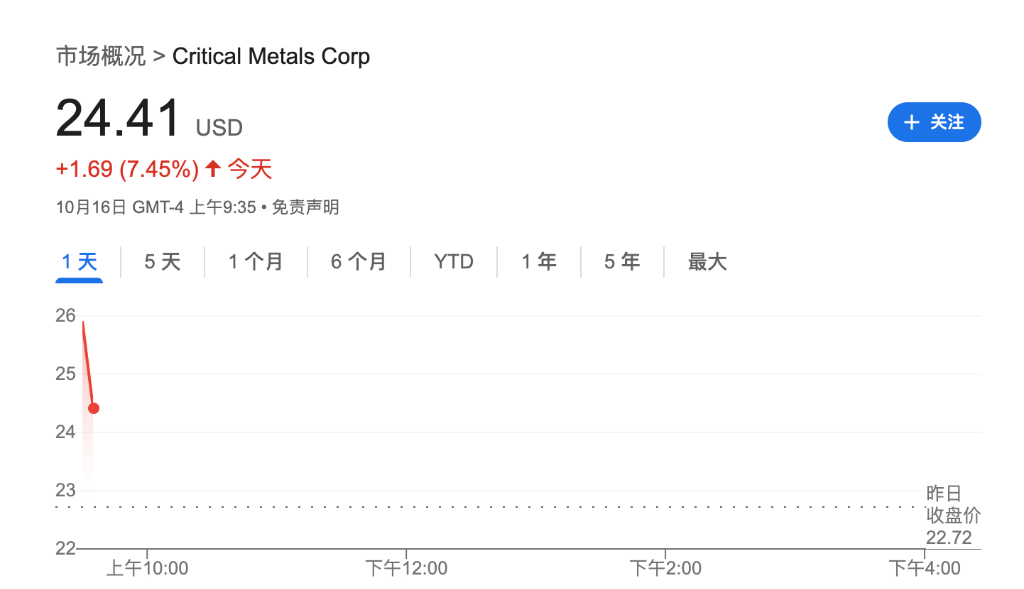This screenshot has height=589, width=1024.
Task: Switch to the 5 天 chart tab
Action: [163, 262]
